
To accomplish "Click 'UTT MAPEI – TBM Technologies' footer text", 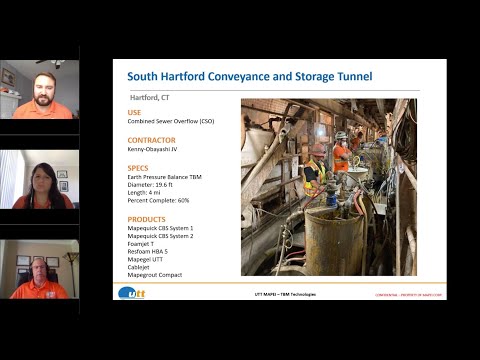I will pyautogui.click(x=285, y=294).
